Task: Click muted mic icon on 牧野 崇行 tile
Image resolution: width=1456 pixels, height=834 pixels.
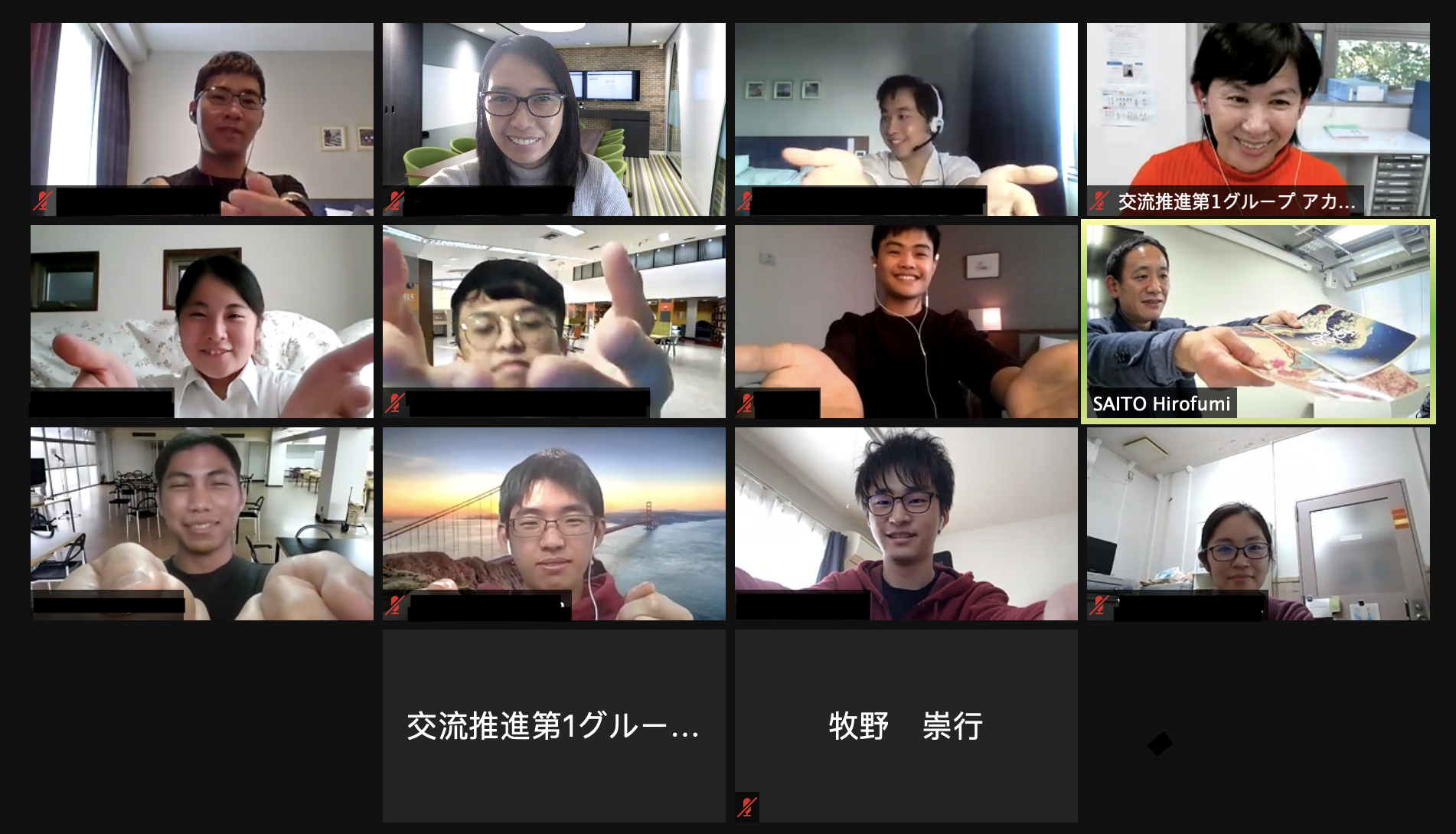Action: click(x=746, y=807)
